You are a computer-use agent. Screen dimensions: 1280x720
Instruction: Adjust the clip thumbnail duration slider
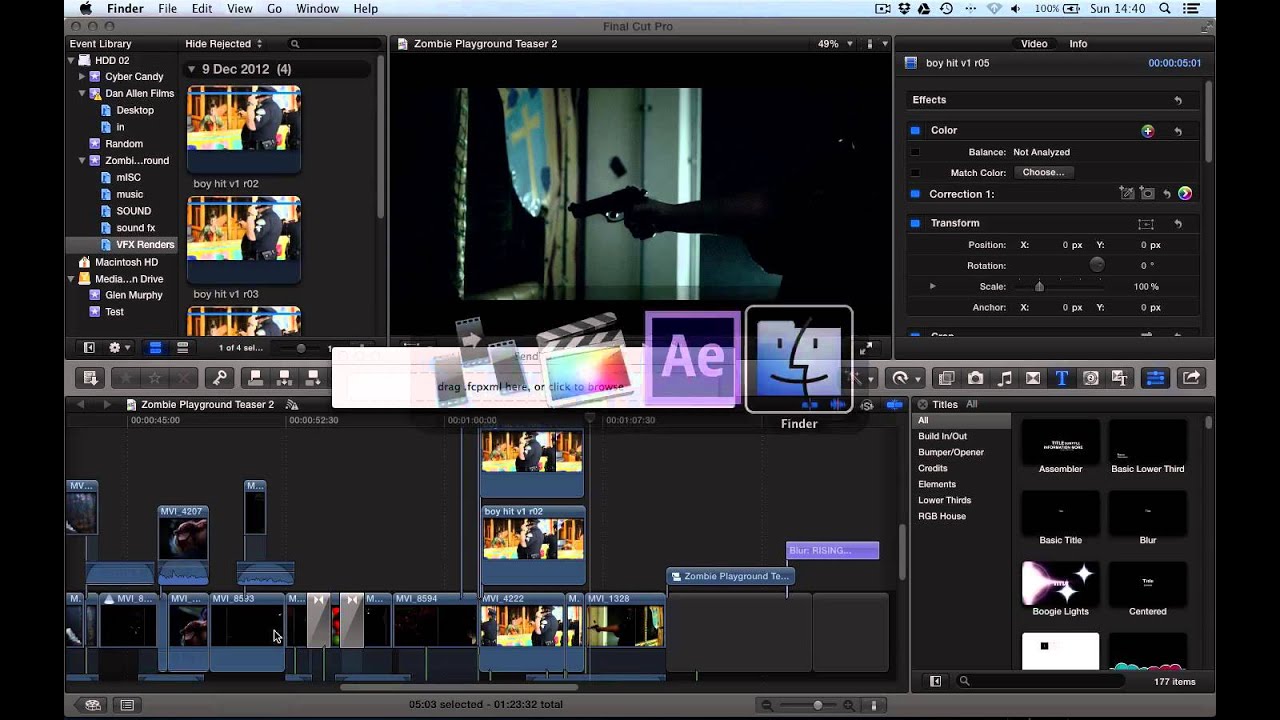(301, 349)
